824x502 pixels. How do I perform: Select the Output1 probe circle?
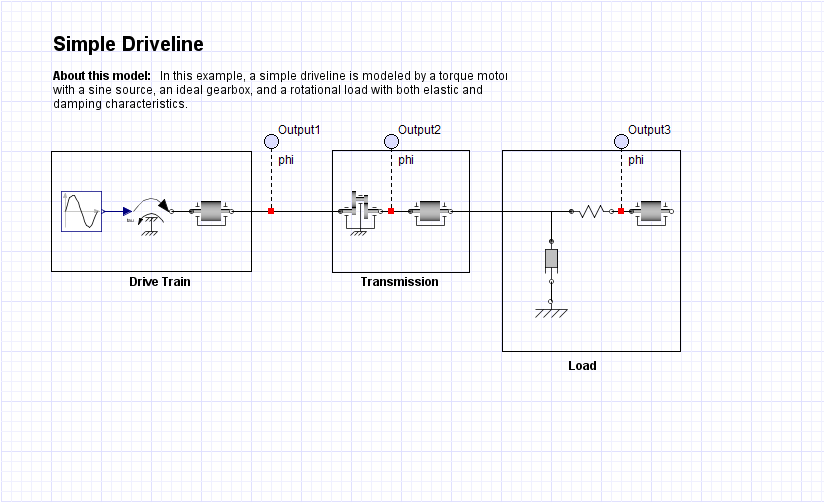(270, 141)
